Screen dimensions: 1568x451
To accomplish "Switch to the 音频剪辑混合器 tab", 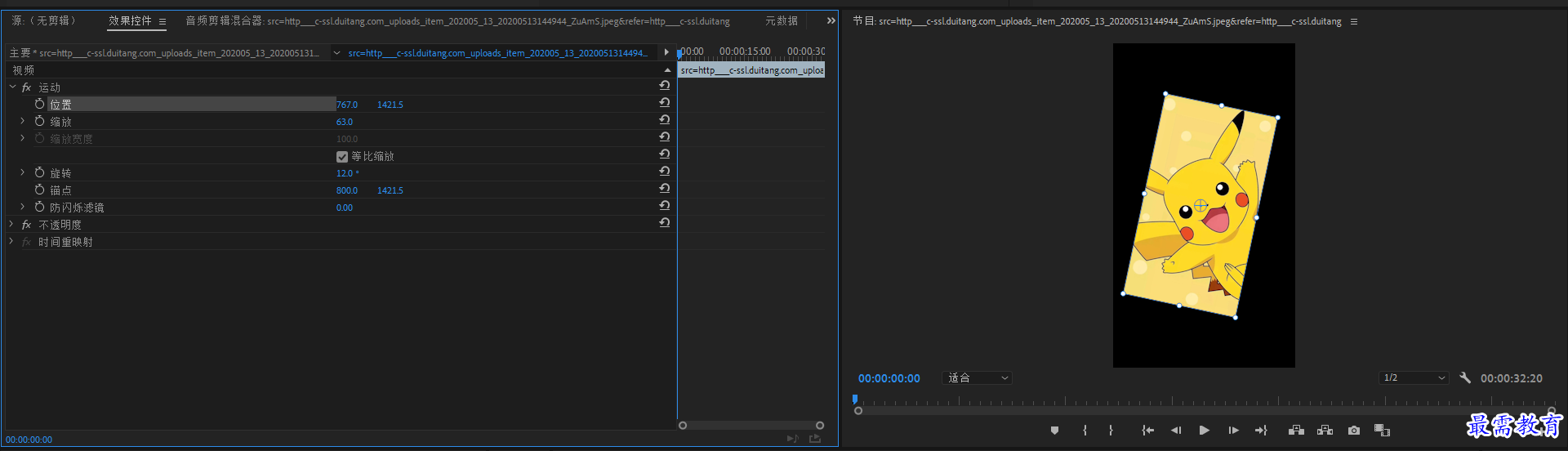I will click(x=457, y=21).
